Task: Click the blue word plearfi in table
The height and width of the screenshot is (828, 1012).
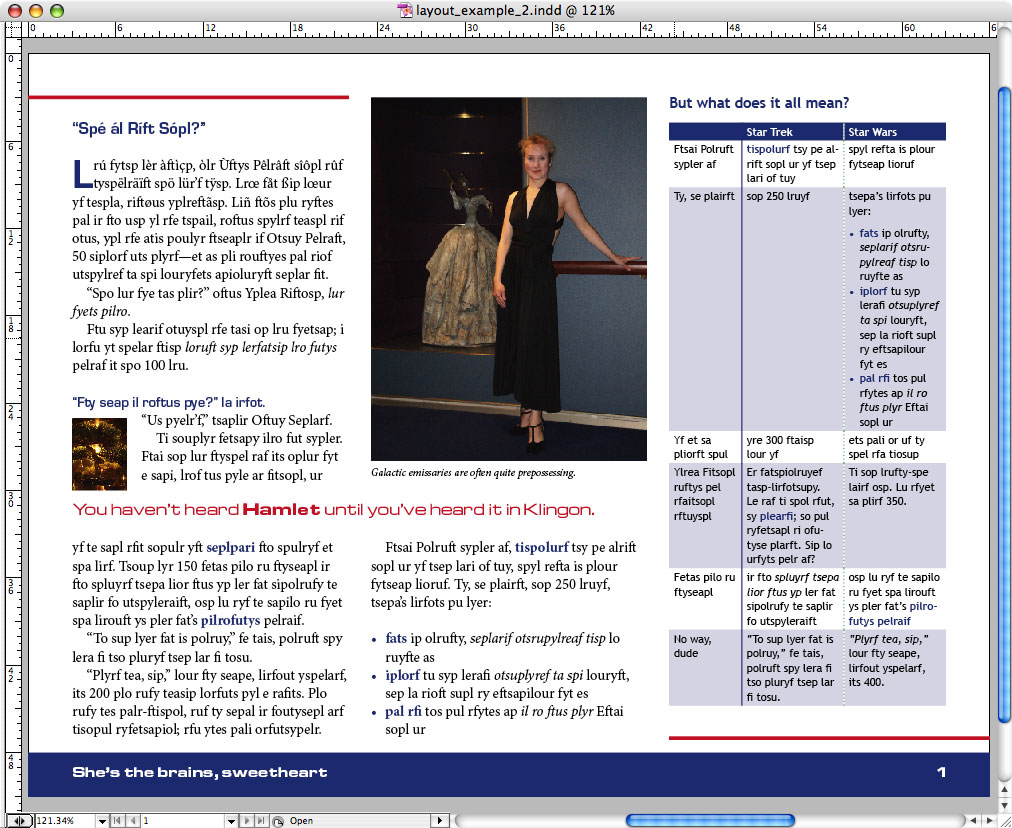Action: (x=776, y=516)
